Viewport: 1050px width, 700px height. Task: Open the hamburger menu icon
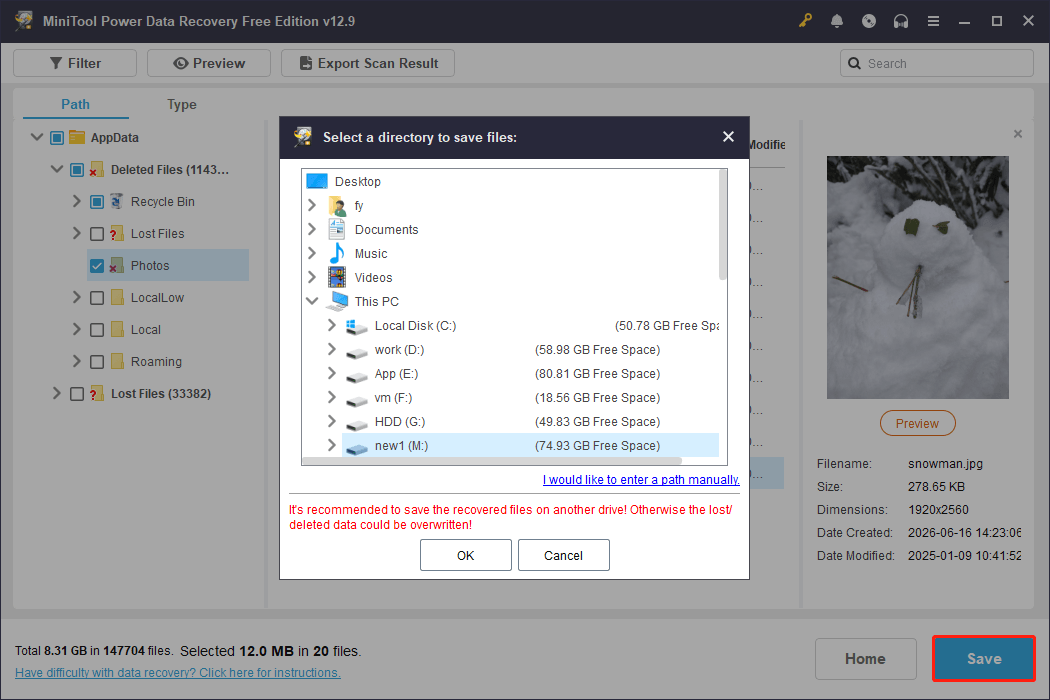click(x=933, y=21)
